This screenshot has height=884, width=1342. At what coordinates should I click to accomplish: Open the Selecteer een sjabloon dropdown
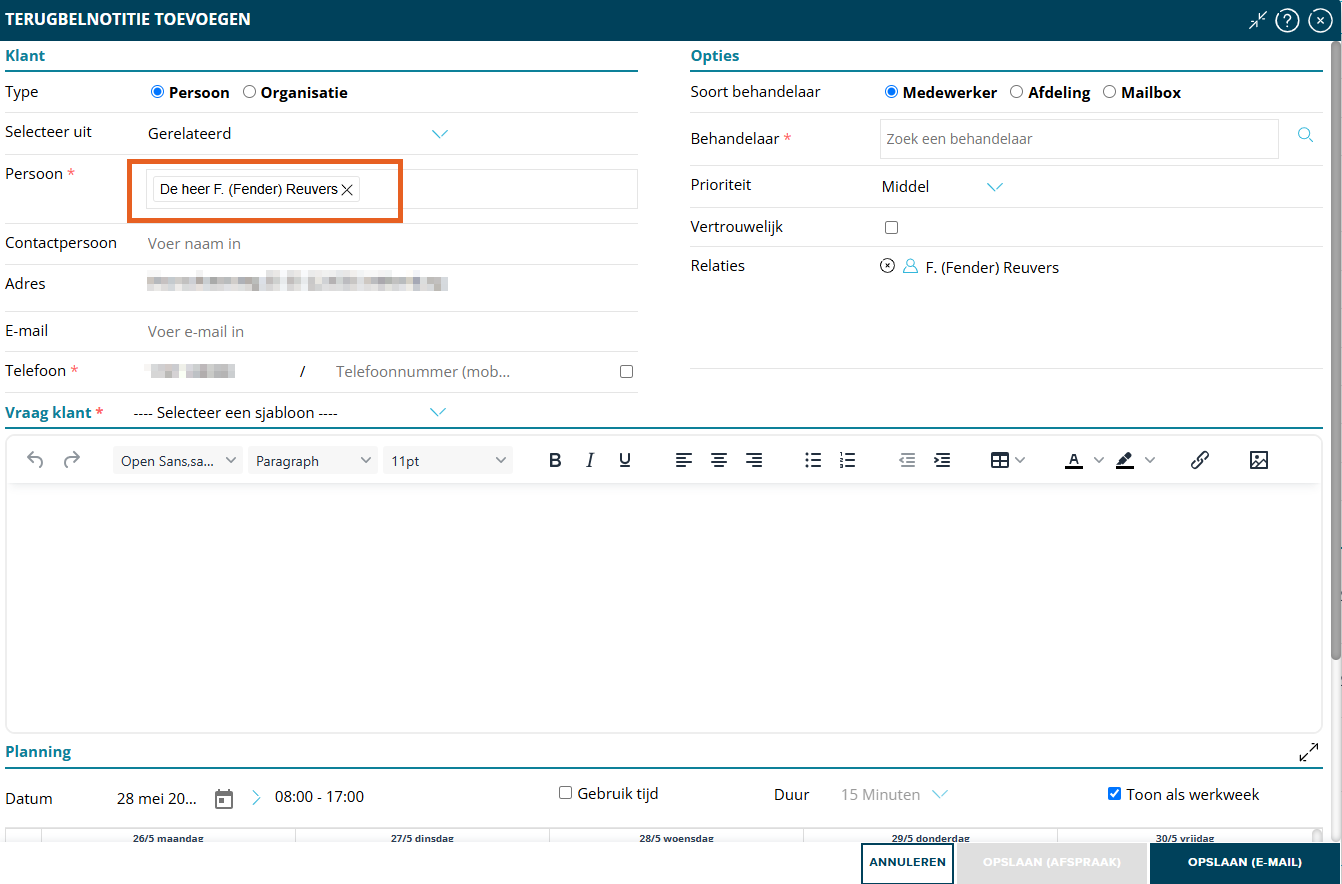pos(289,412)
